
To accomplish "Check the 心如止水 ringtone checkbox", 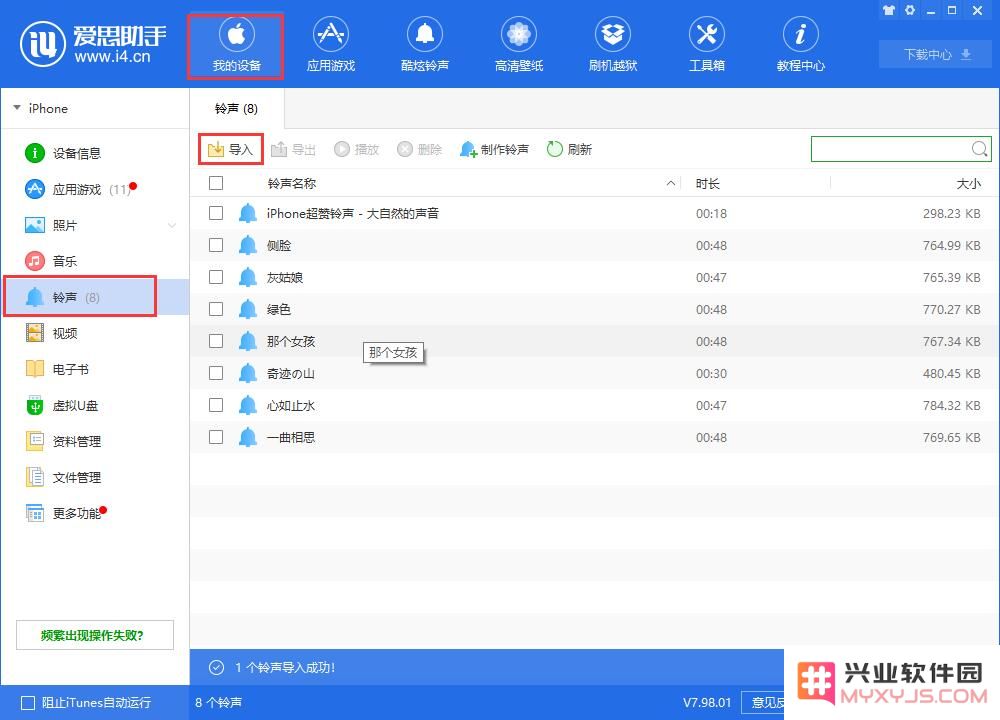I will pyautogui.click(x=216, y=405).
